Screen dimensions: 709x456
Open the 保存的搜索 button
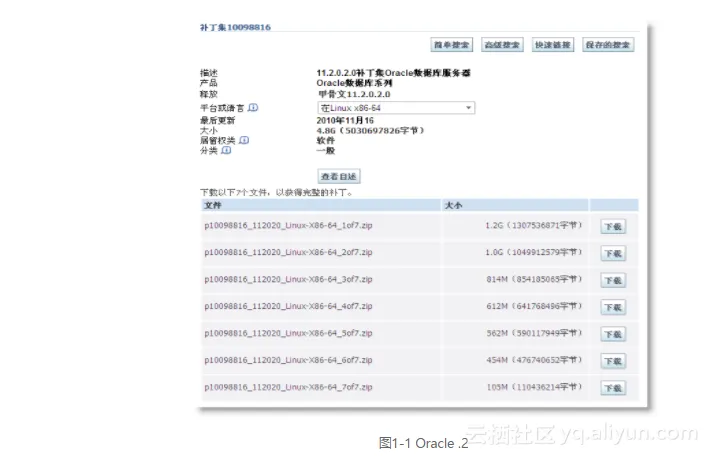click(x=608, y=45)
